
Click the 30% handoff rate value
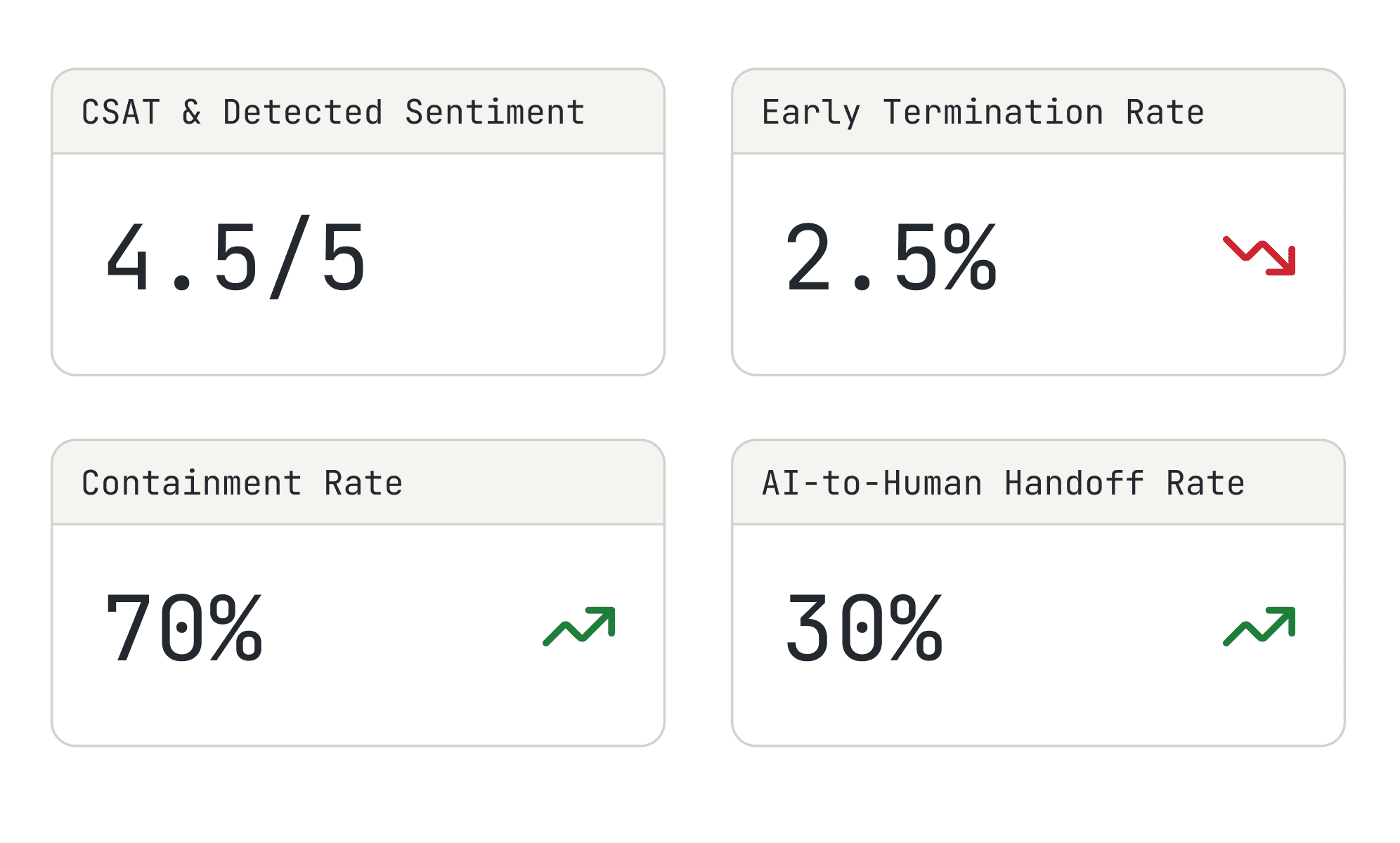tap(864, 627)
